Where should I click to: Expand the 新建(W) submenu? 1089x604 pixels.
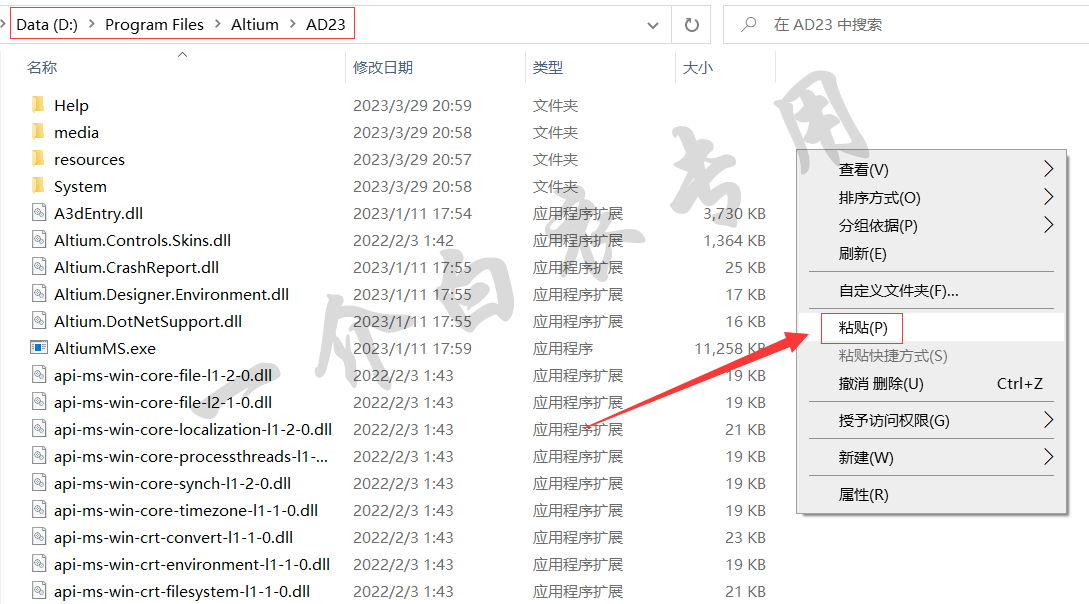click(1049, 457)
